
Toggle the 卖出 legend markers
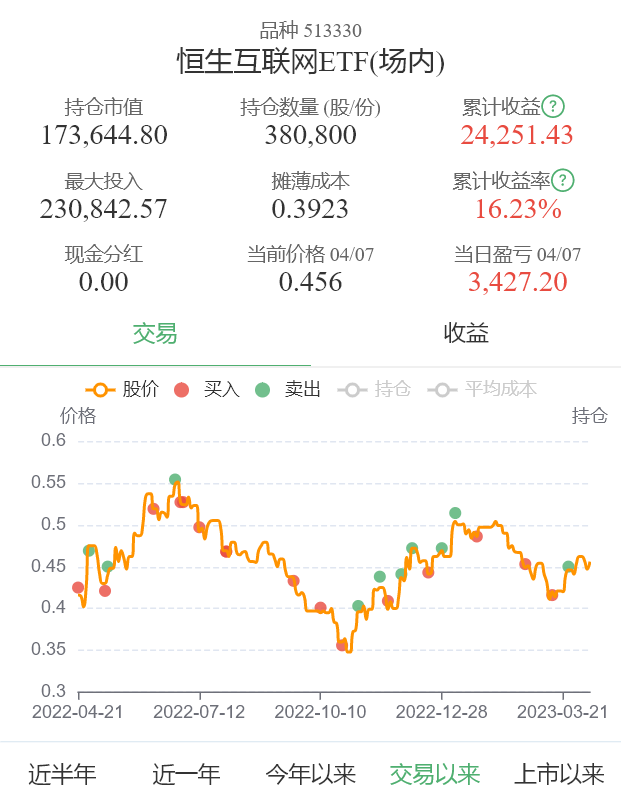click(x=288, y=389)
